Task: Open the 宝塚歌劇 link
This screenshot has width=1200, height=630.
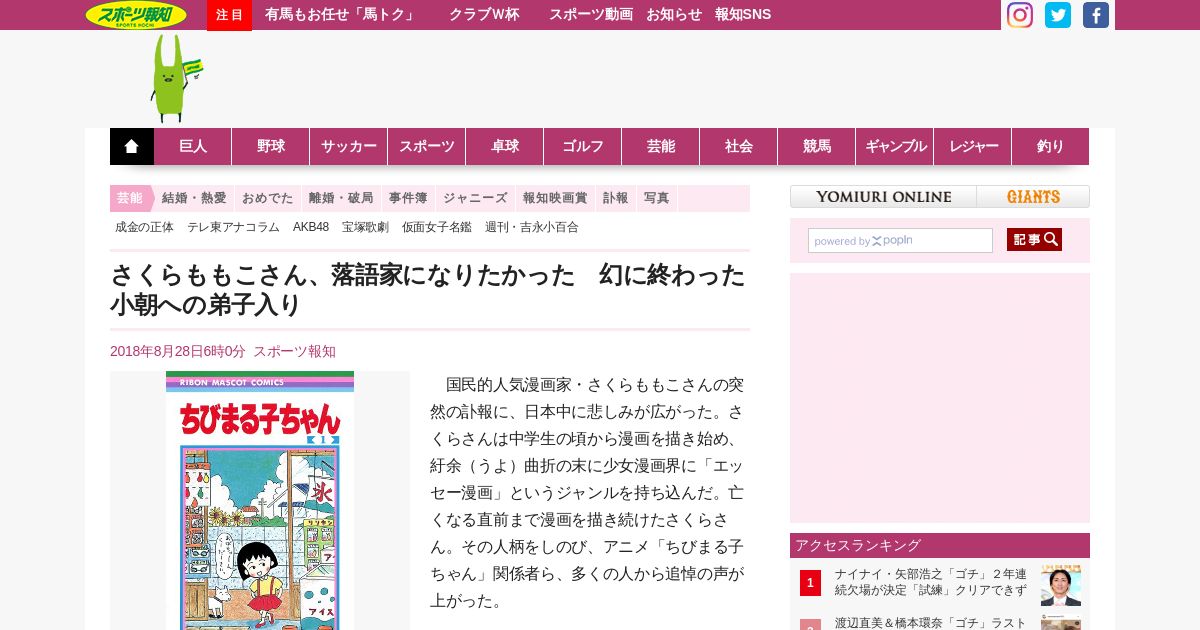Action: pos(365,227)
